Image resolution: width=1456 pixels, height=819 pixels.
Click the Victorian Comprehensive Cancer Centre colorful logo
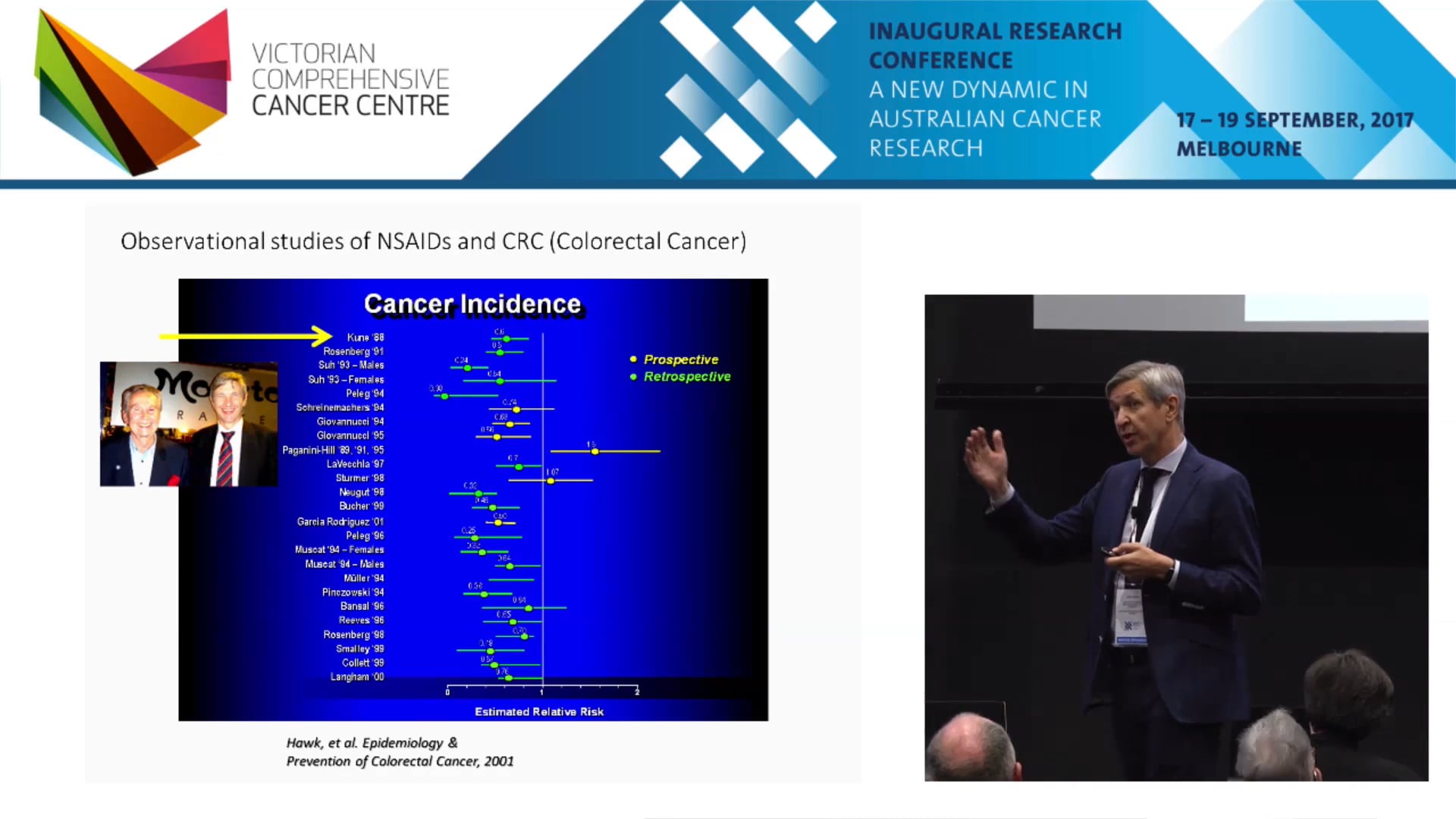133,91
